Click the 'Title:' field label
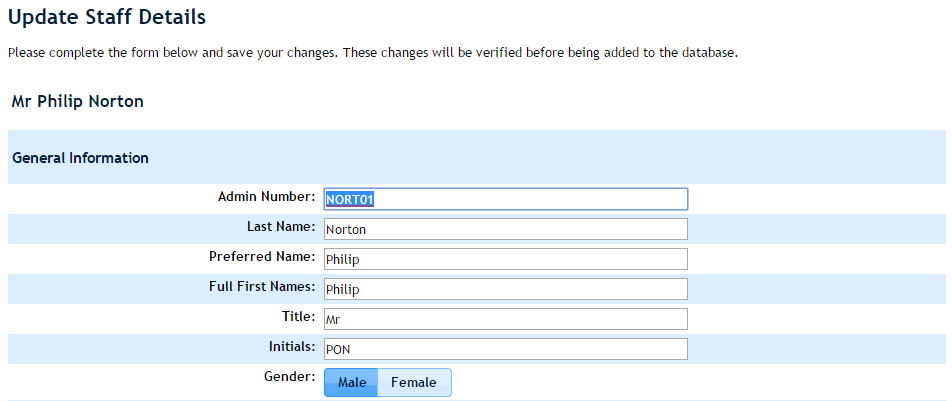The image size is (952, 401). coord(298,317)
